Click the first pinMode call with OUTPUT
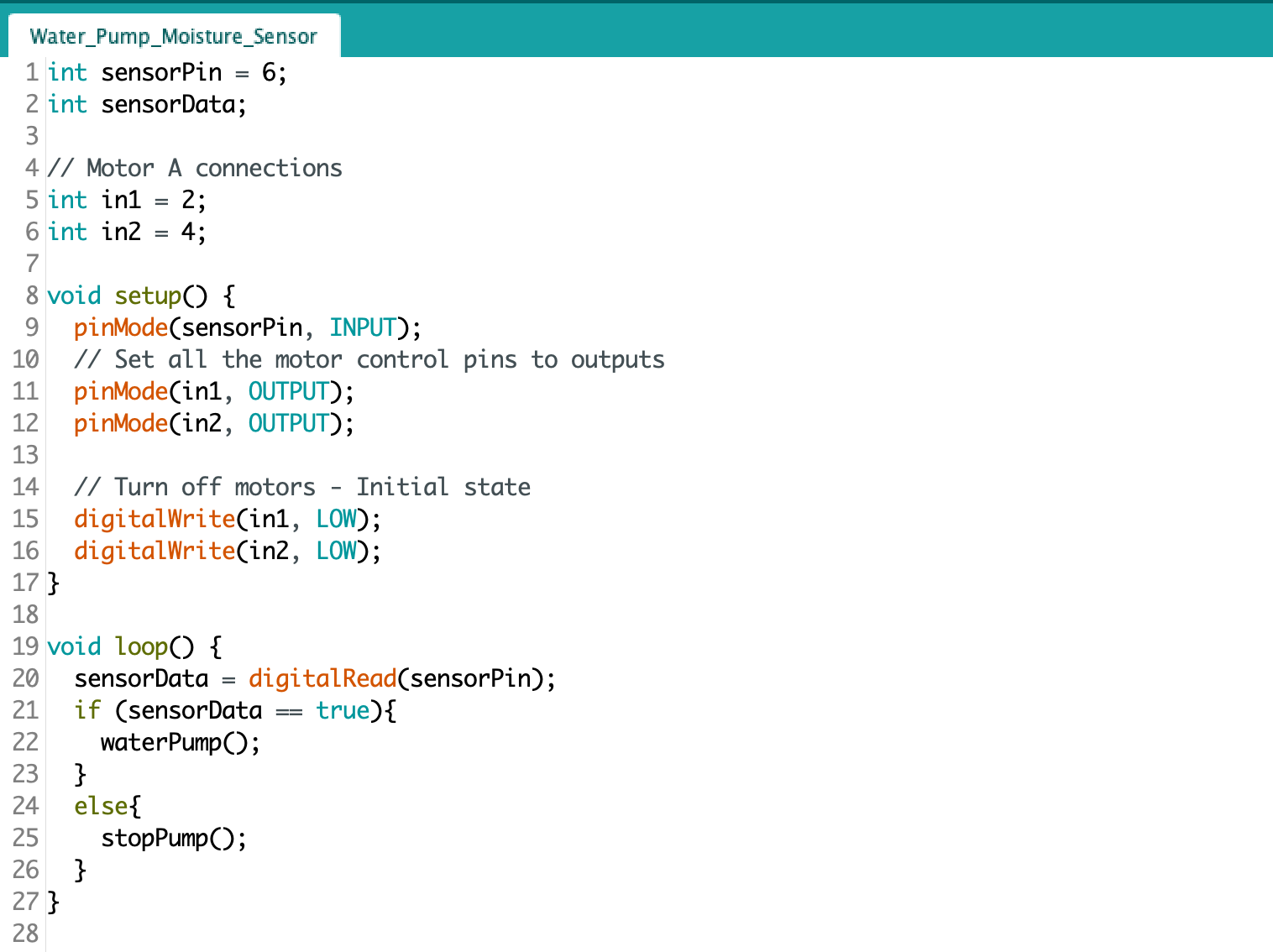The height and width of the screenshot is (952, 1273). 120,391
